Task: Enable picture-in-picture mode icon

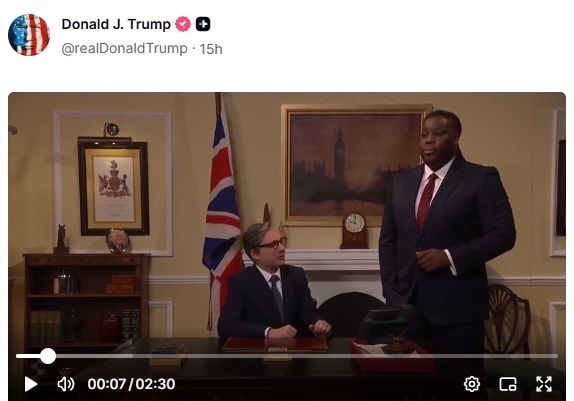Action: pyautogui.click(x=508, y=384)
